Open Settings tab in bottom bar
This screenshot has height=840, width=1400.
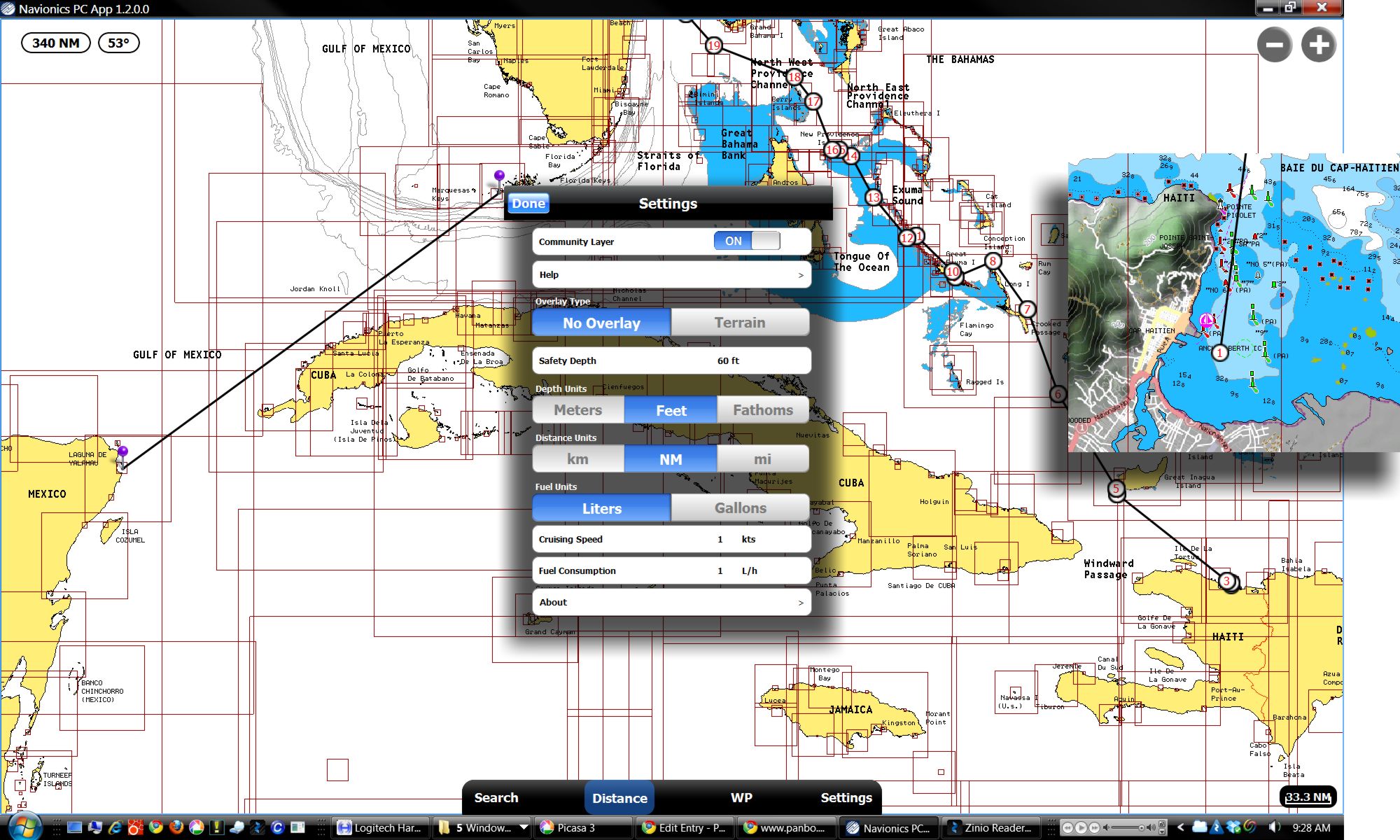click(846, 798)
